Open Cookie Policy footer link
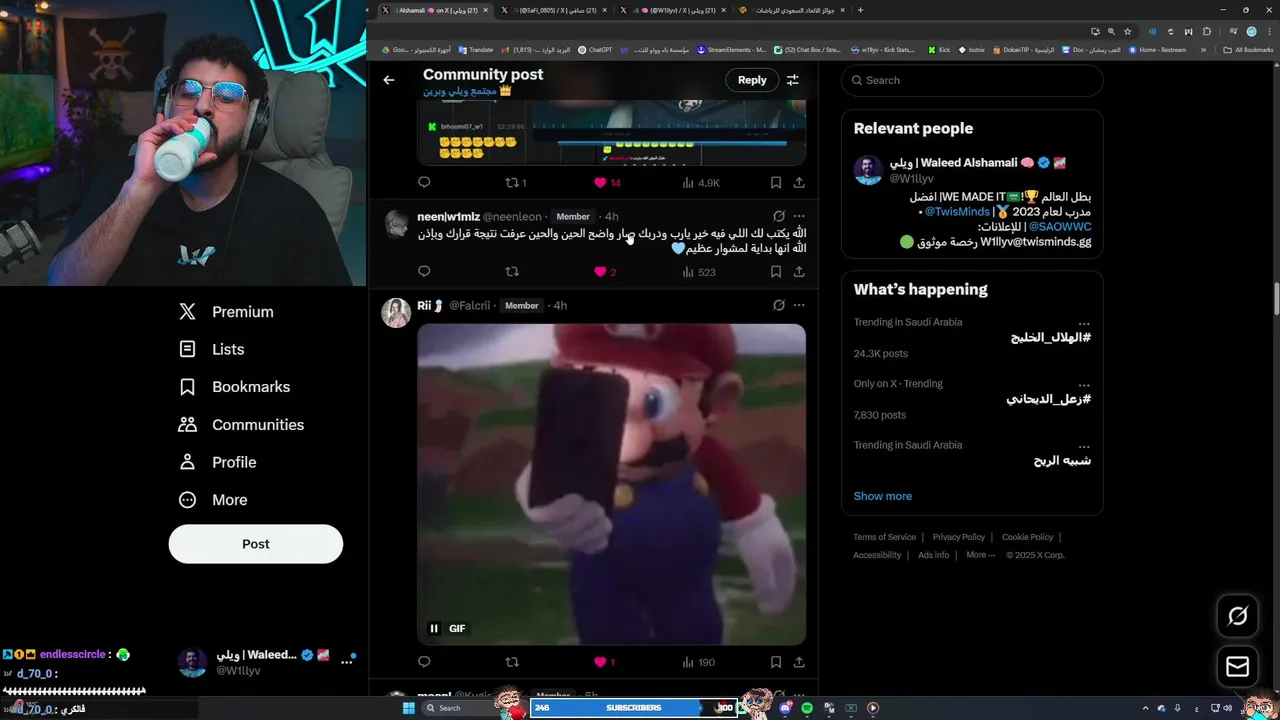The image size is (1280, 720). click(1027, 537)
